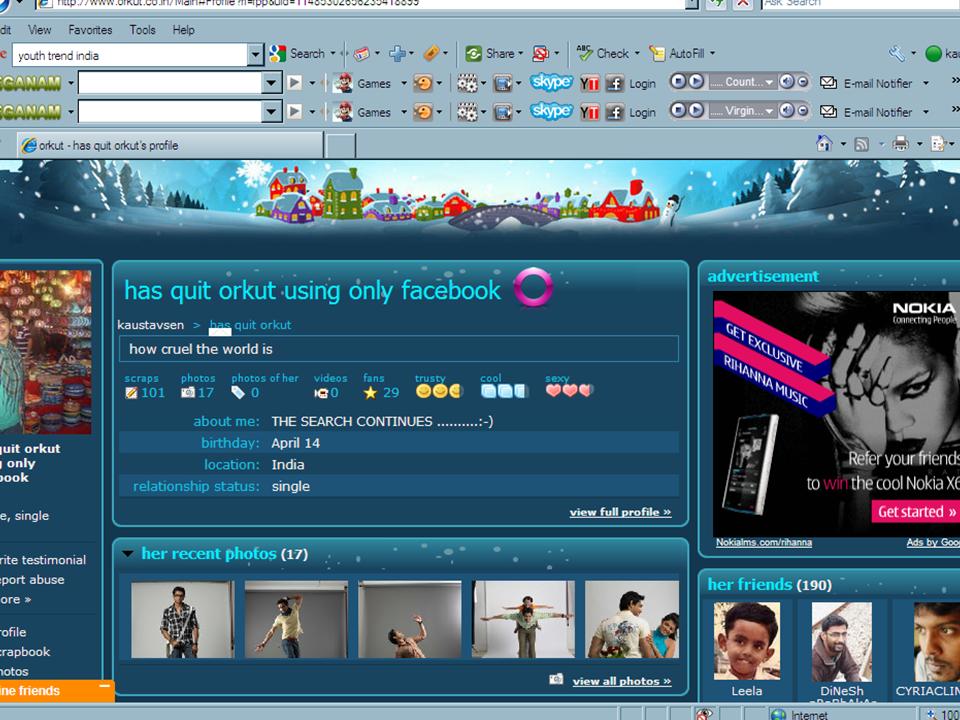Click the Nokialms.com/rihanna ad link
The height and width of the screenshot is (720, 960).
tap(763, 542)
